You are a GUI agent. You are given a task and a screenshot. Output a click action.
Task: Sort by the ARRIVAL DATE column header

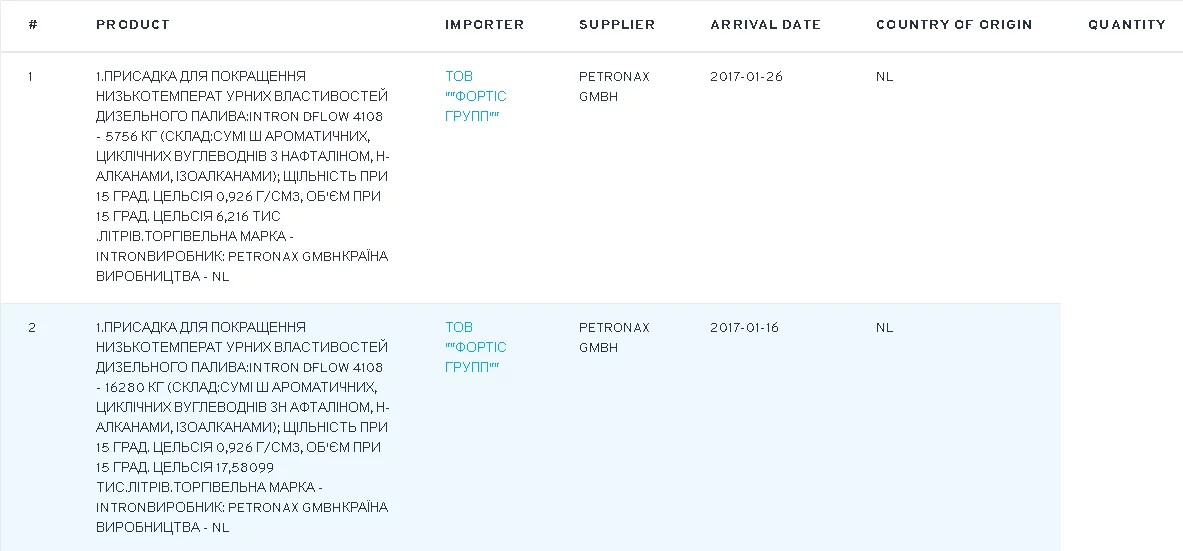(x=765, y=24)
